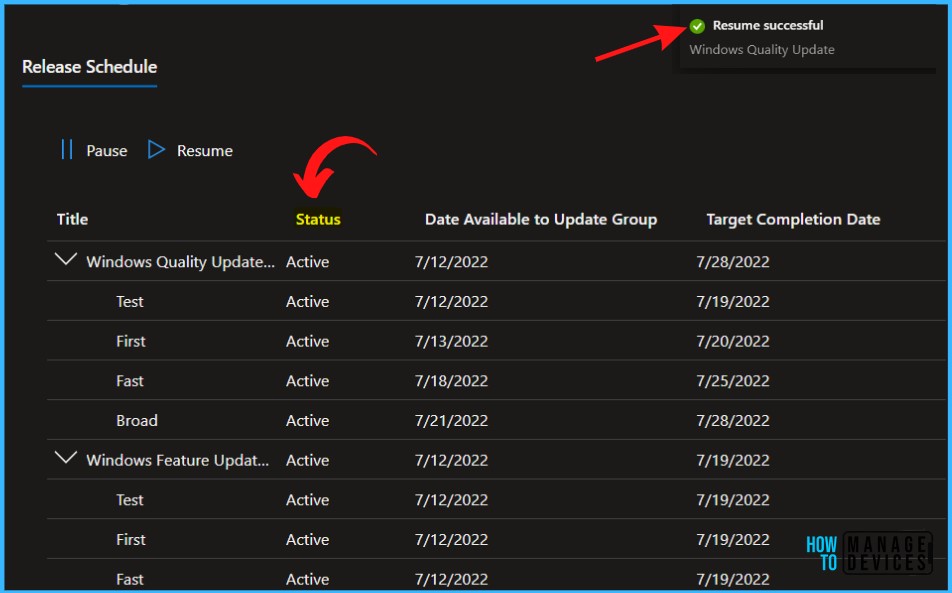Select the Windows Feature Update row title
The width and height of the screenshot is (952, 593).
click(177, 461)
